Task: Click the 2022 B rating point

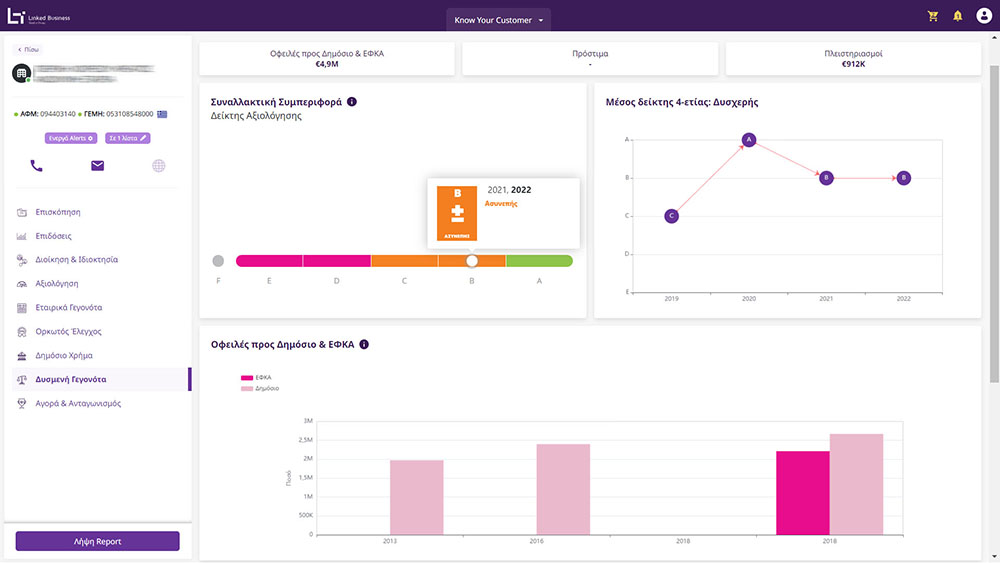Action: pos(904,178)
